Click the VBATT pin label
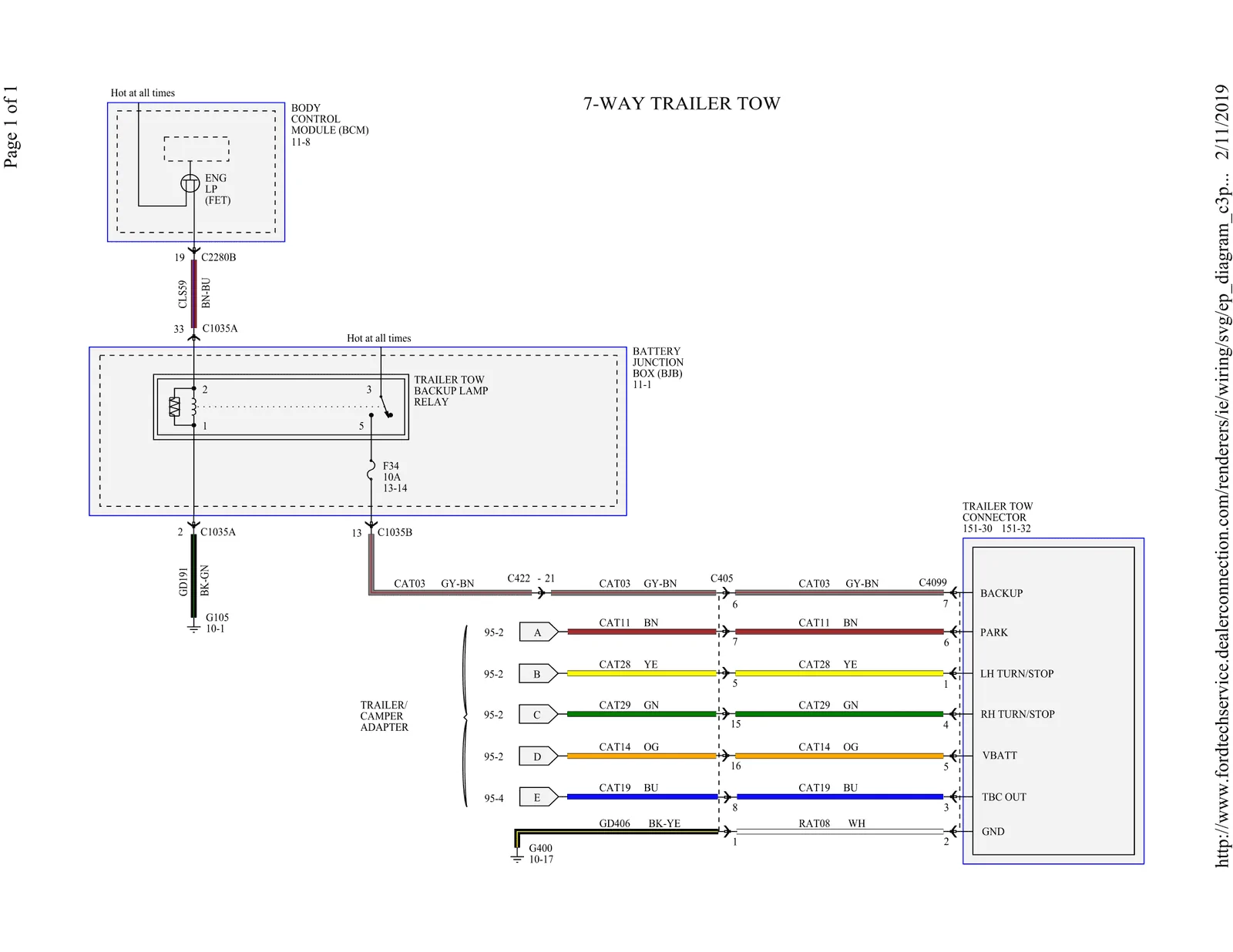Image resolution: width=1233 pixels, height=952 pixels. click(x=1000, y=756)
